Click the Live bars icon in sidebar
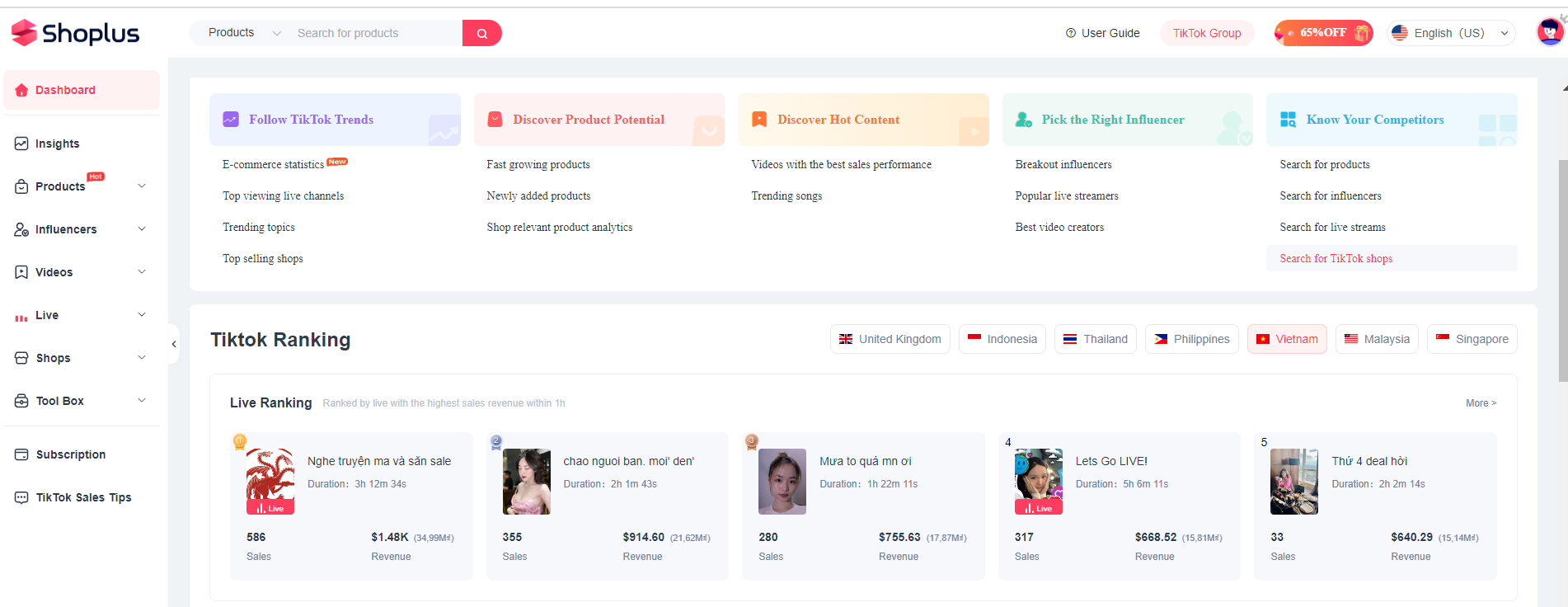Screen dimensions: 1568x607 click(21, 317)
